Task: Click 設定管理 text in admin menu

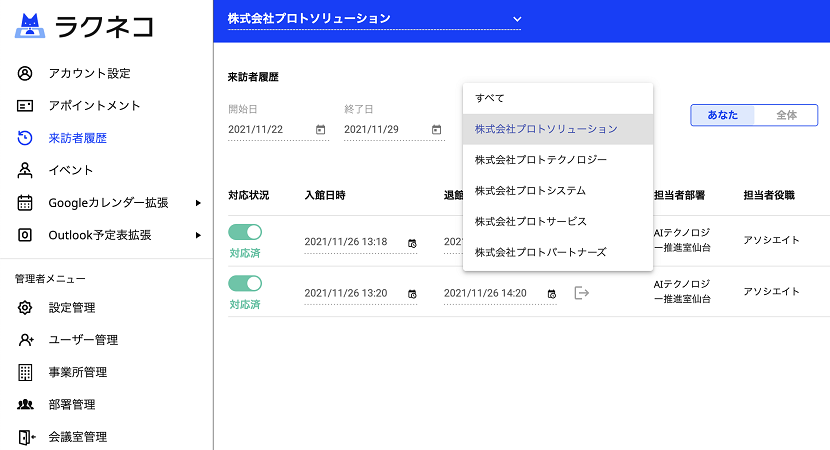Action: click(x=72, y=308)
